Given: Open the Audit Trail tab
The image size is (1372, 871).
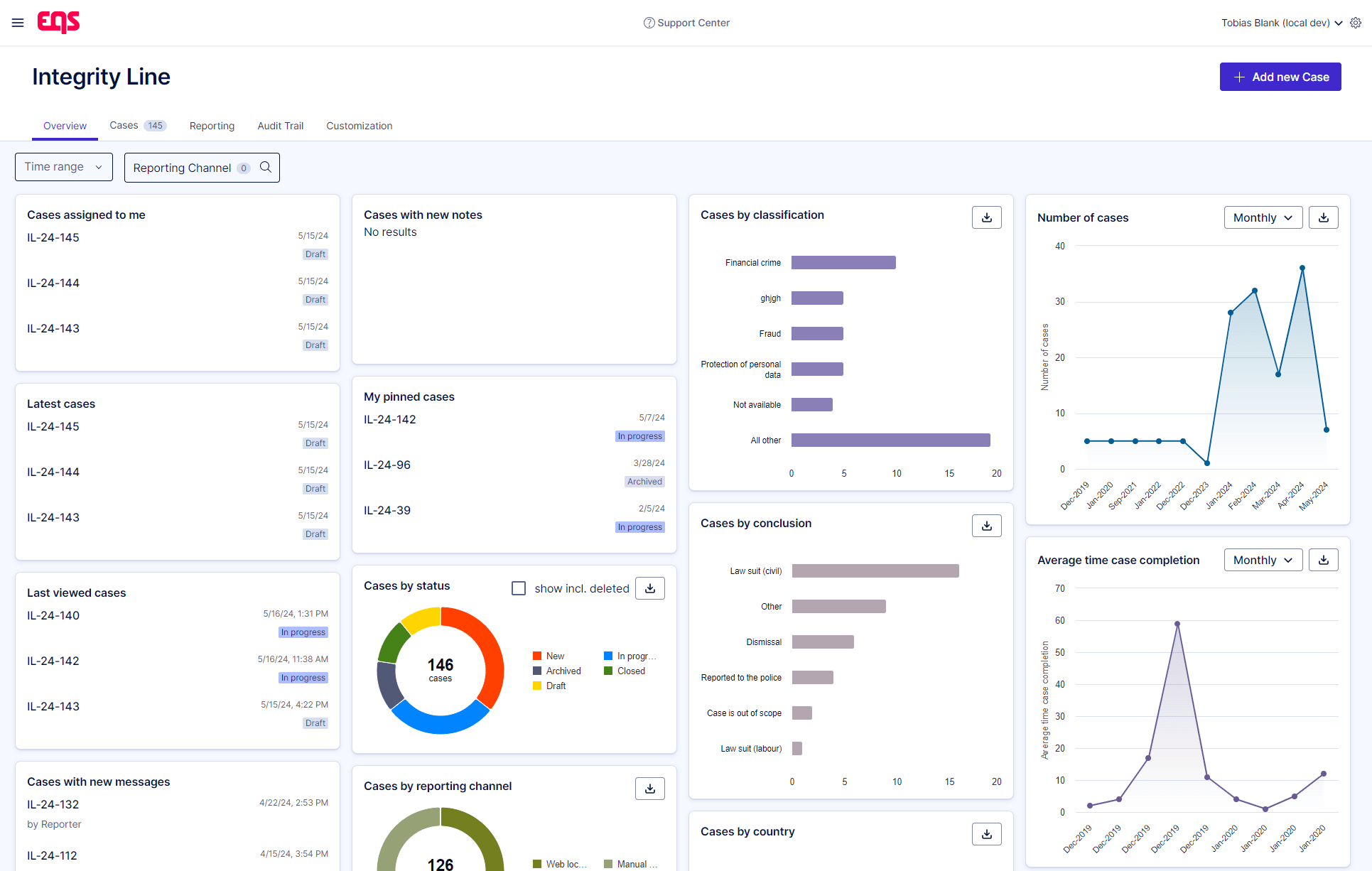Looking at the screenshot, I should 280,125.
